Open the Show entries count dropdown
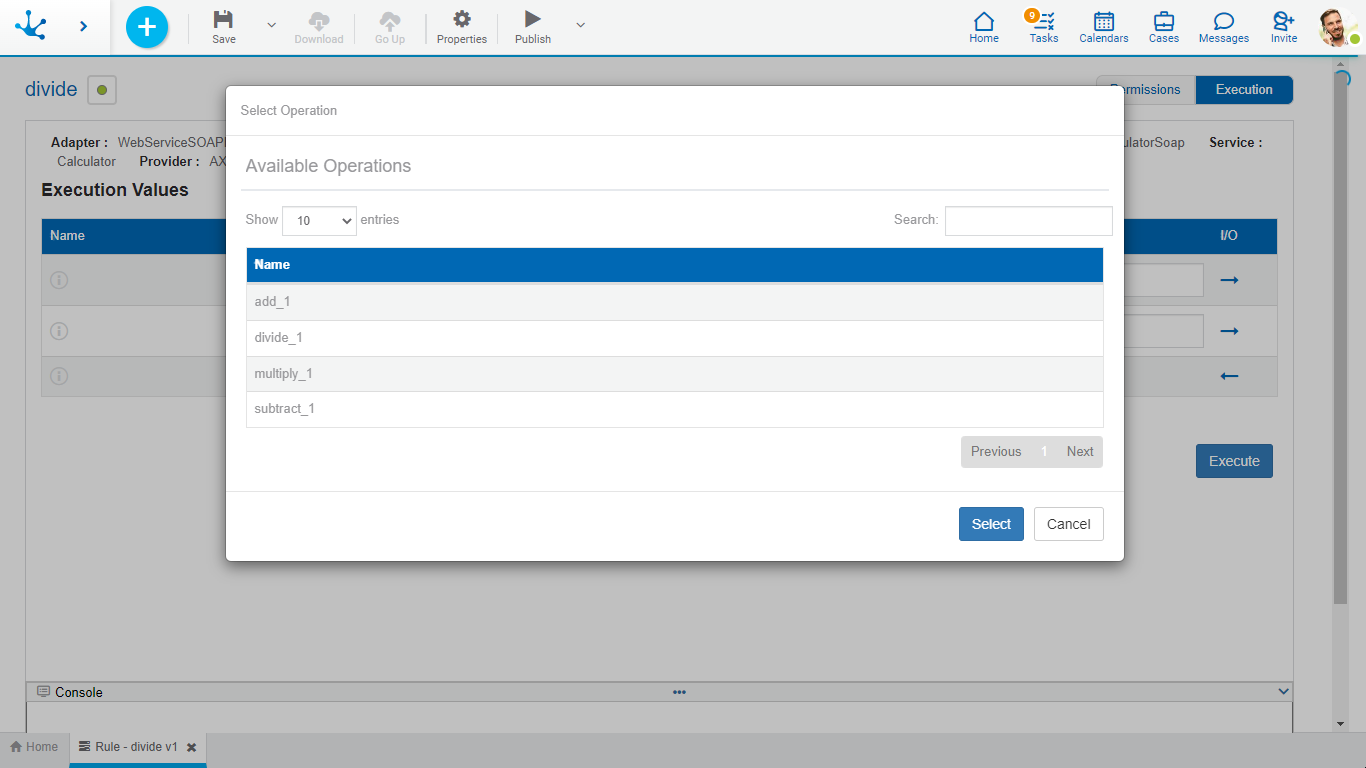 coord(320,221)
